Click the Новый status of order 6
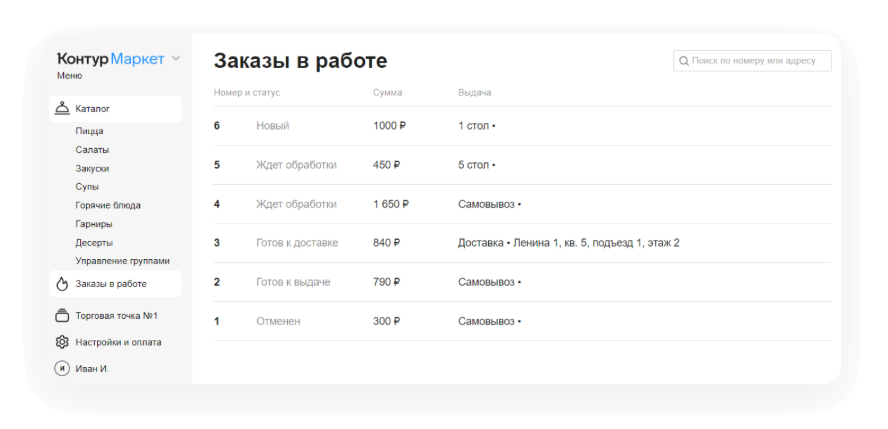The image size is (888, 429). (x=272, y=126)
